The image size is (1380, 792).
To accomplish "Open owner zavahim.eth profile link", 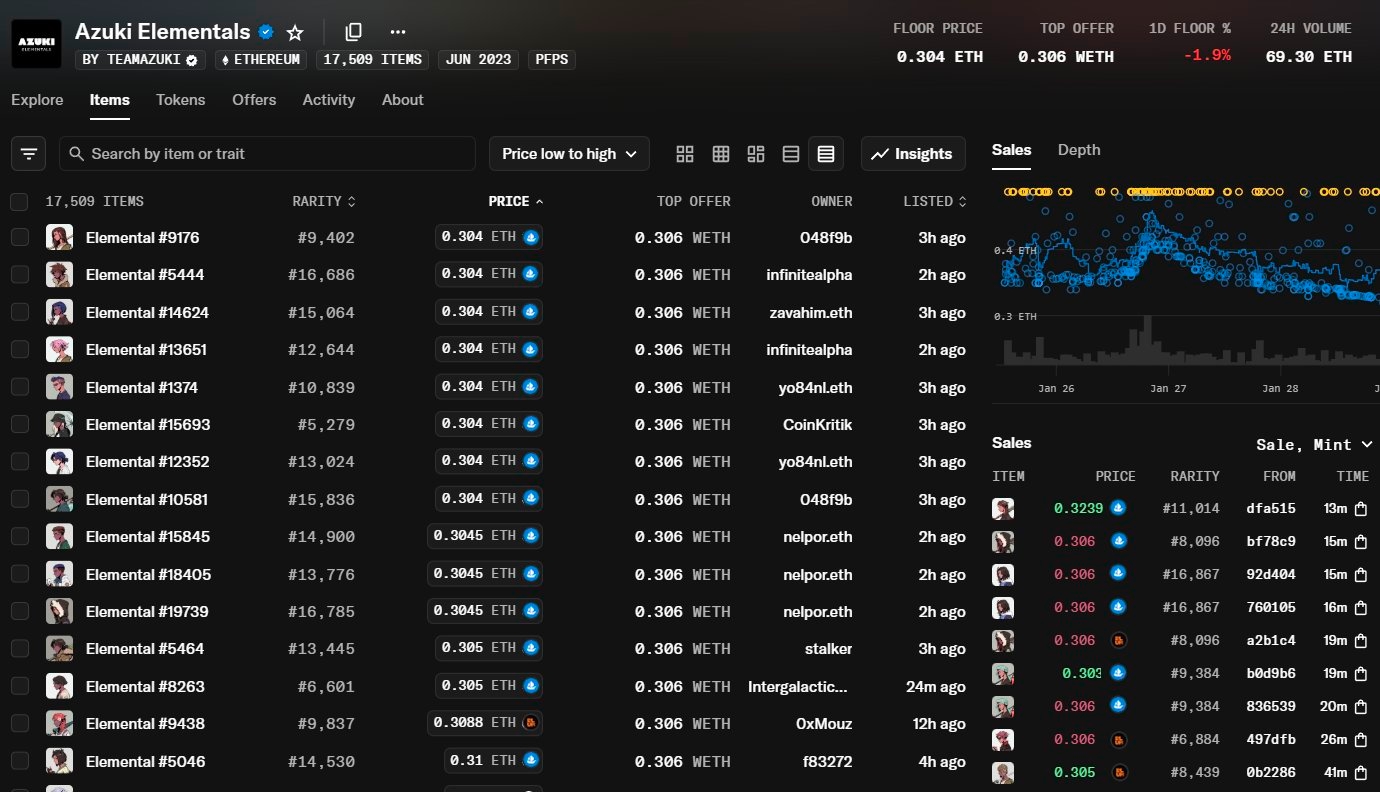I will coord(810,313).
